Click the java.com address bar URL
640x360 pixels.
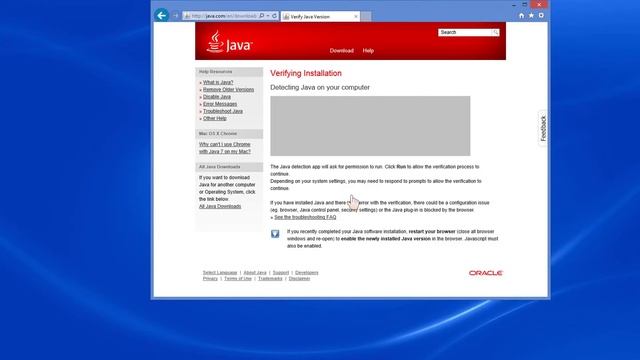[224, 16]
